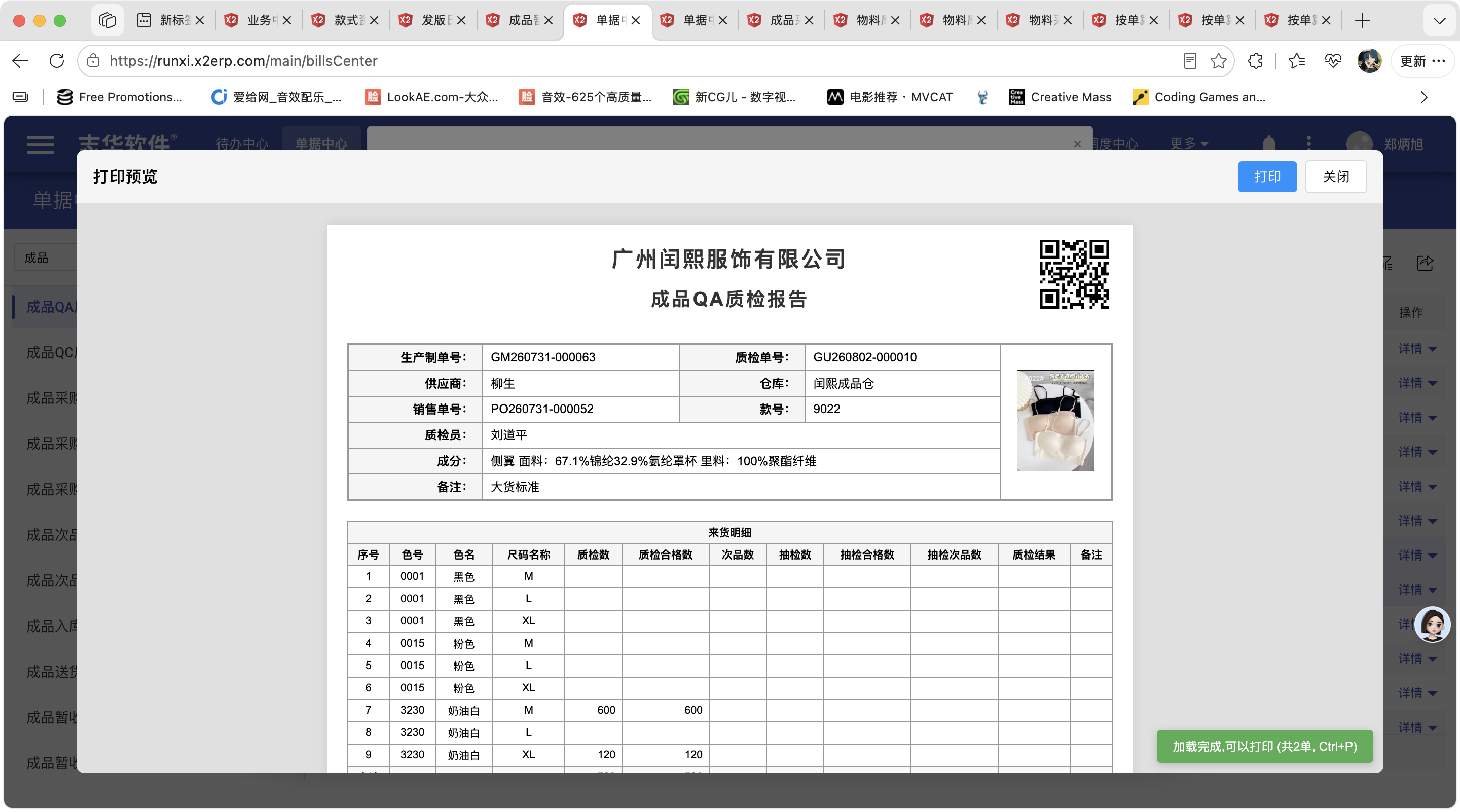Switch to 业务 browser tab
1460x812 pixels.
coord(258,20)
